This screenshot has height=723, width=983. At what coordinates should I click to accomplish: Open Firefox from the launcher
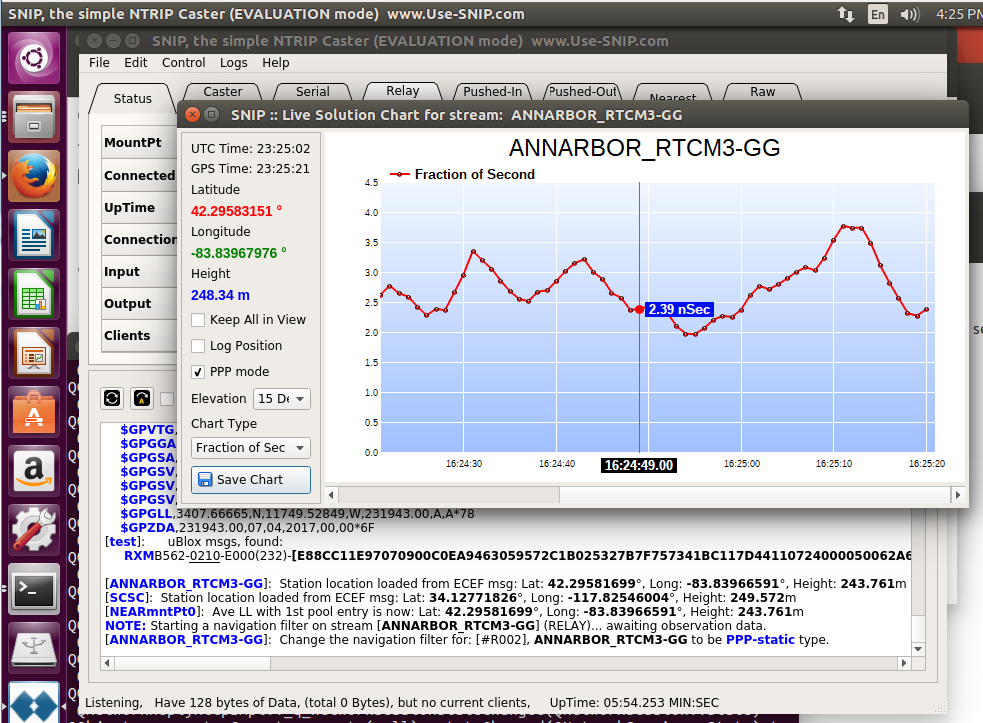[34, 176]
